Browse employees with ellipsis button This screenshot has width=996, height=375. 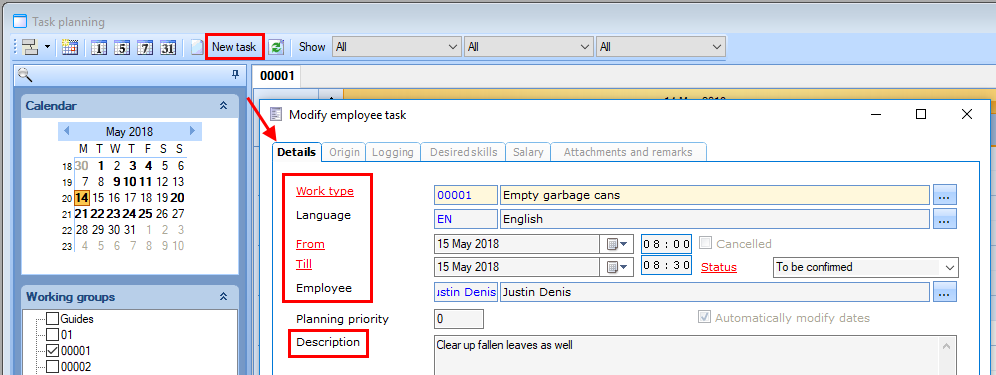coord(944,292)
